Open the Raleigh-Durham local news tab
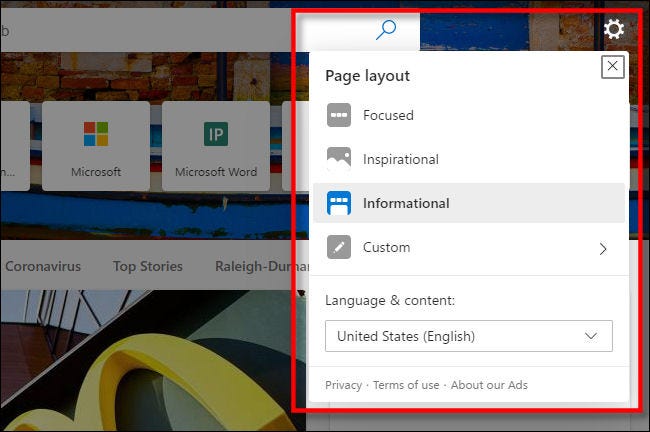The width and height of the screenshot is (650, 432). tap(255, 266)
